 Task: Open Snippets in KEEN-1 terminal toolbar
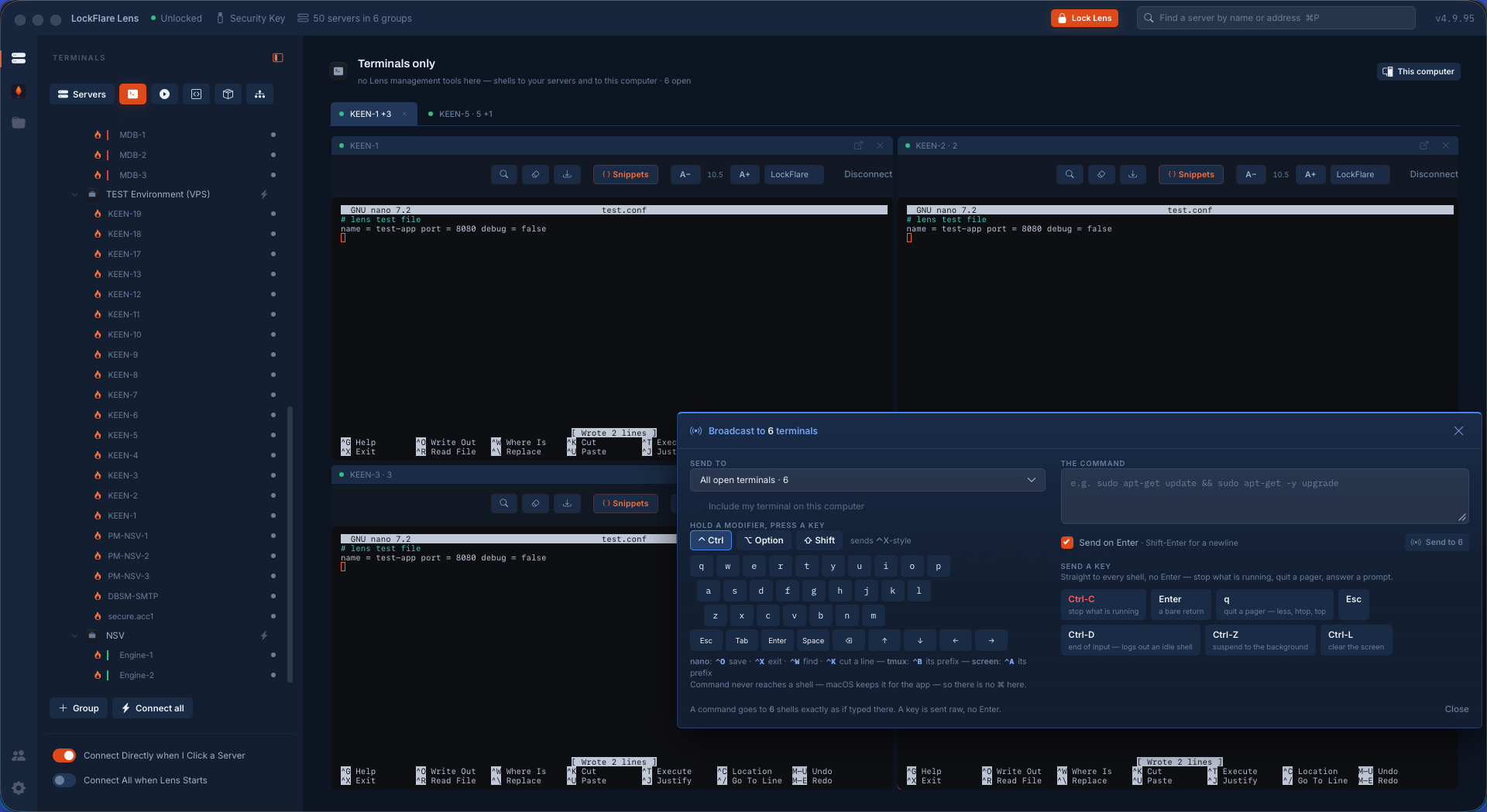pos(626,175)
